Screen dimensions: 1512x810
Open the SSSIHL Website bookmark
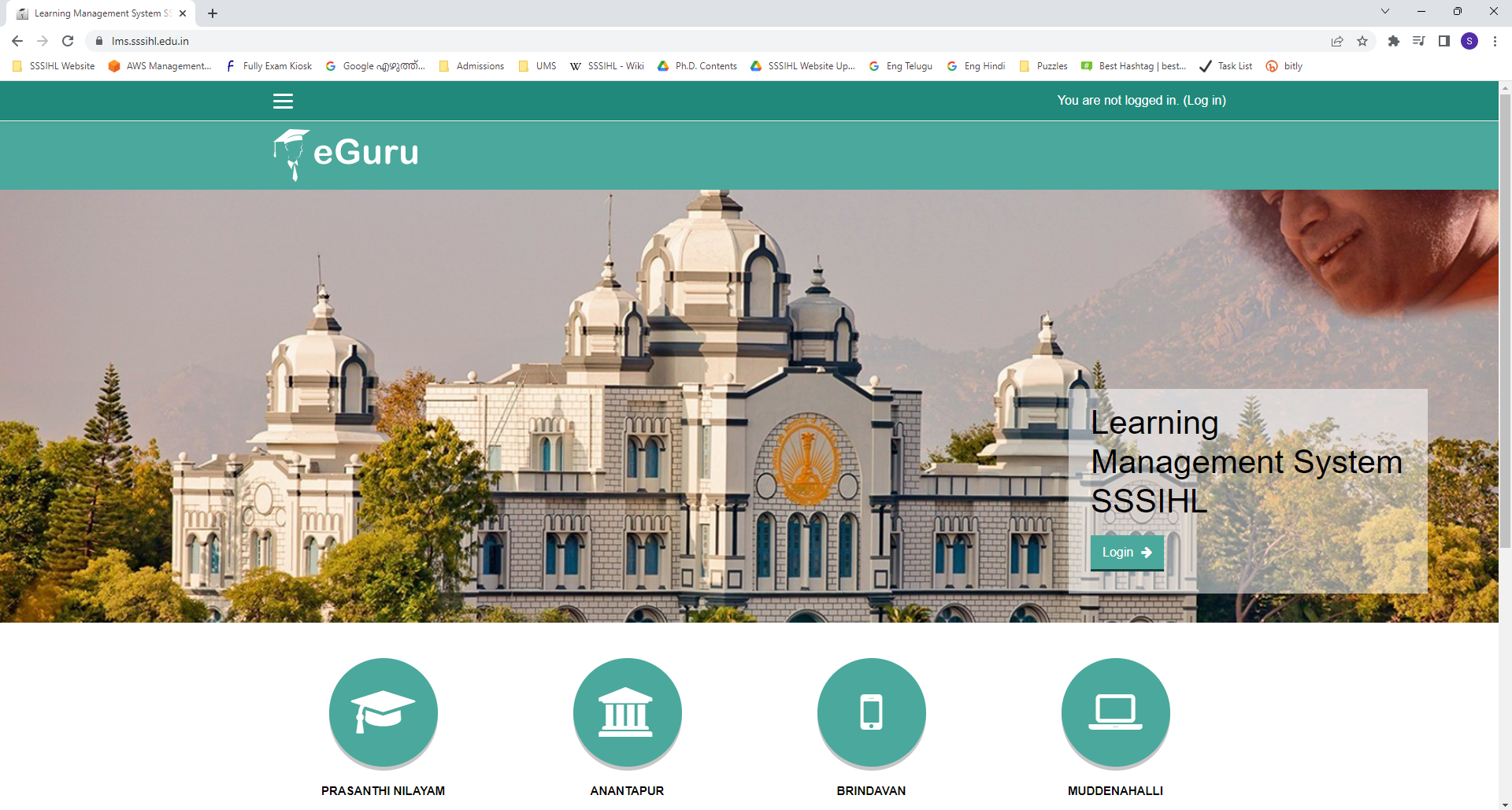(x=54, y=66)
